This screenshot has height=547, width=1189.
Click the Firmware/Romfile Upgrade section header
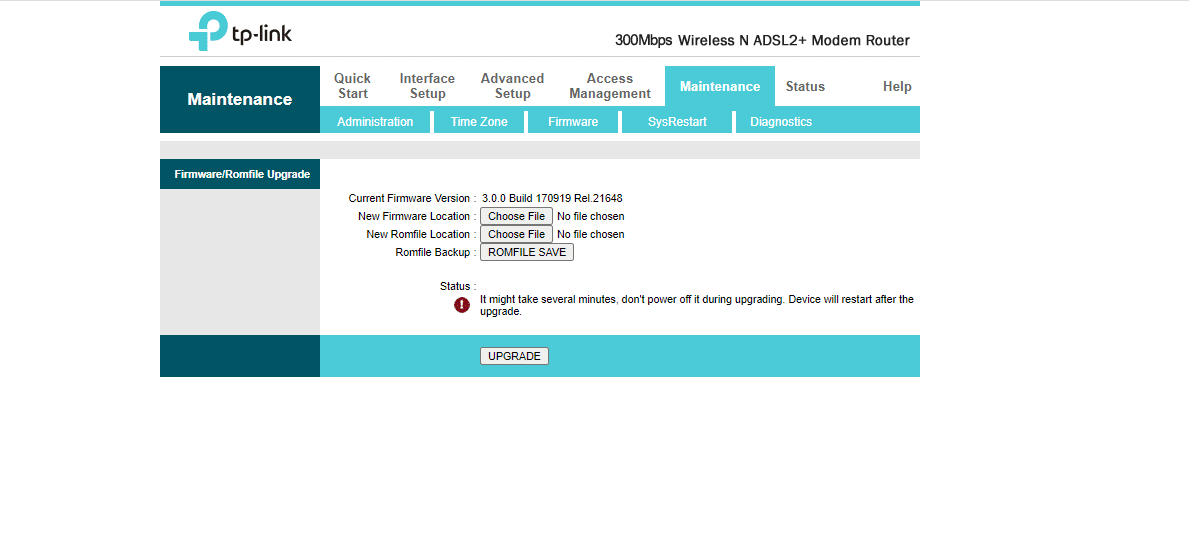pos(241,174)
